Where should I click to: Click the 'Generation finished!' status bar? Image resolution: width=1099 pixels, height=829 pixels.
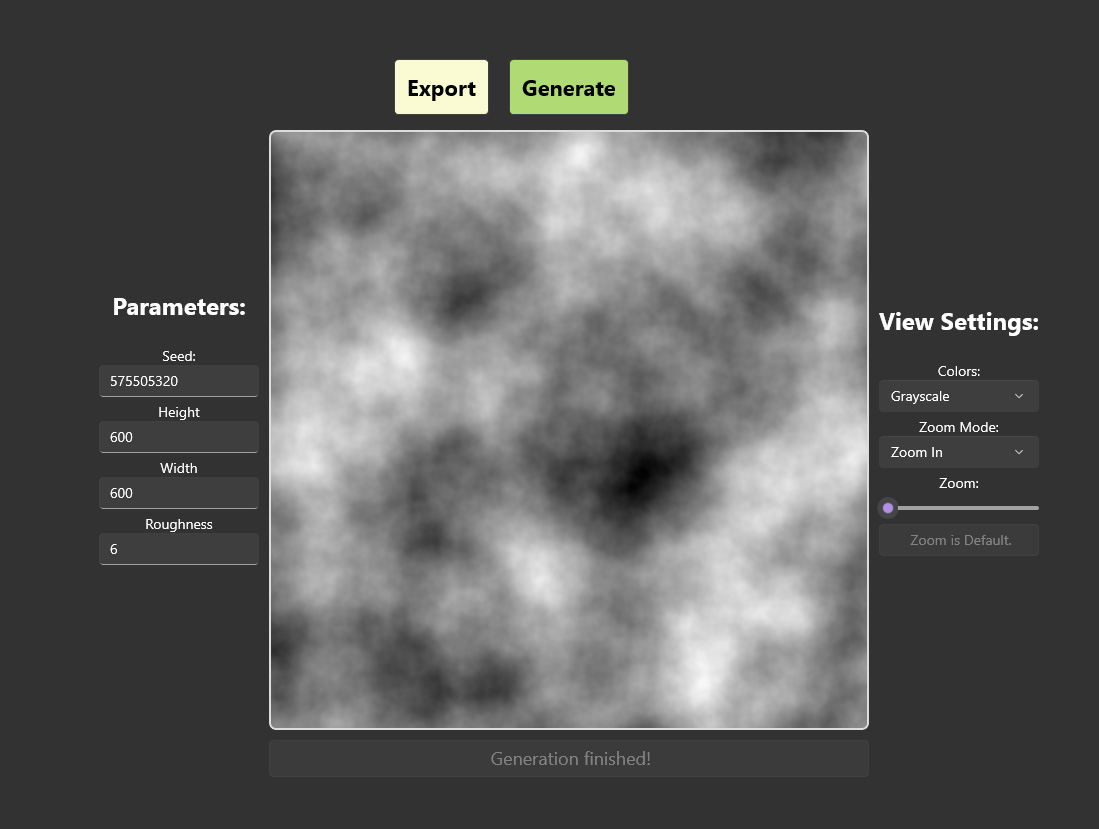[569, 759]
